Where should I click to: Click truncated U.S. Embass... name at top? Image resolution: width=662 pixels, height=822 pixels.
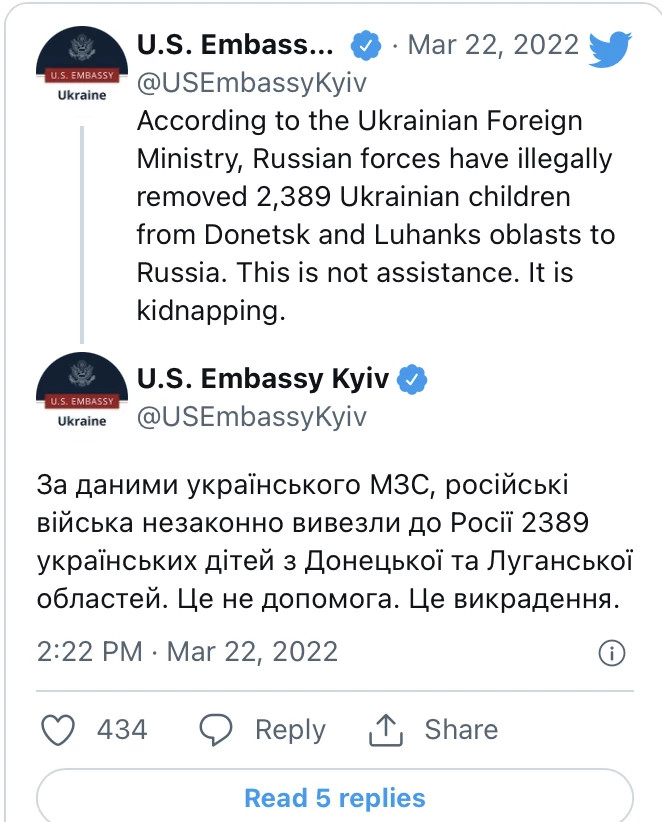pyautogui.click(x=235, y=44)
